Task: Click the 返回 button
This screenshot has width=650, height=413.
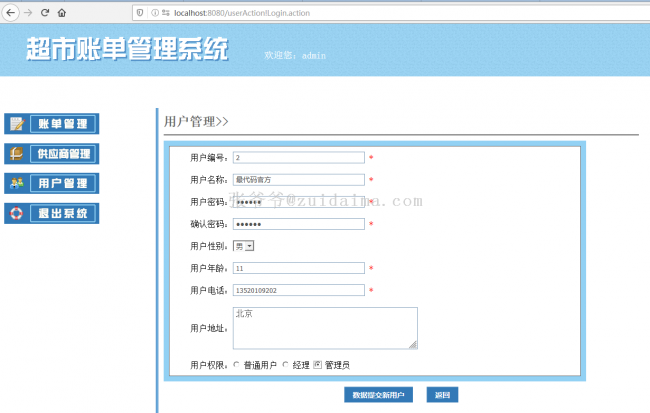Action: (442, 395)
